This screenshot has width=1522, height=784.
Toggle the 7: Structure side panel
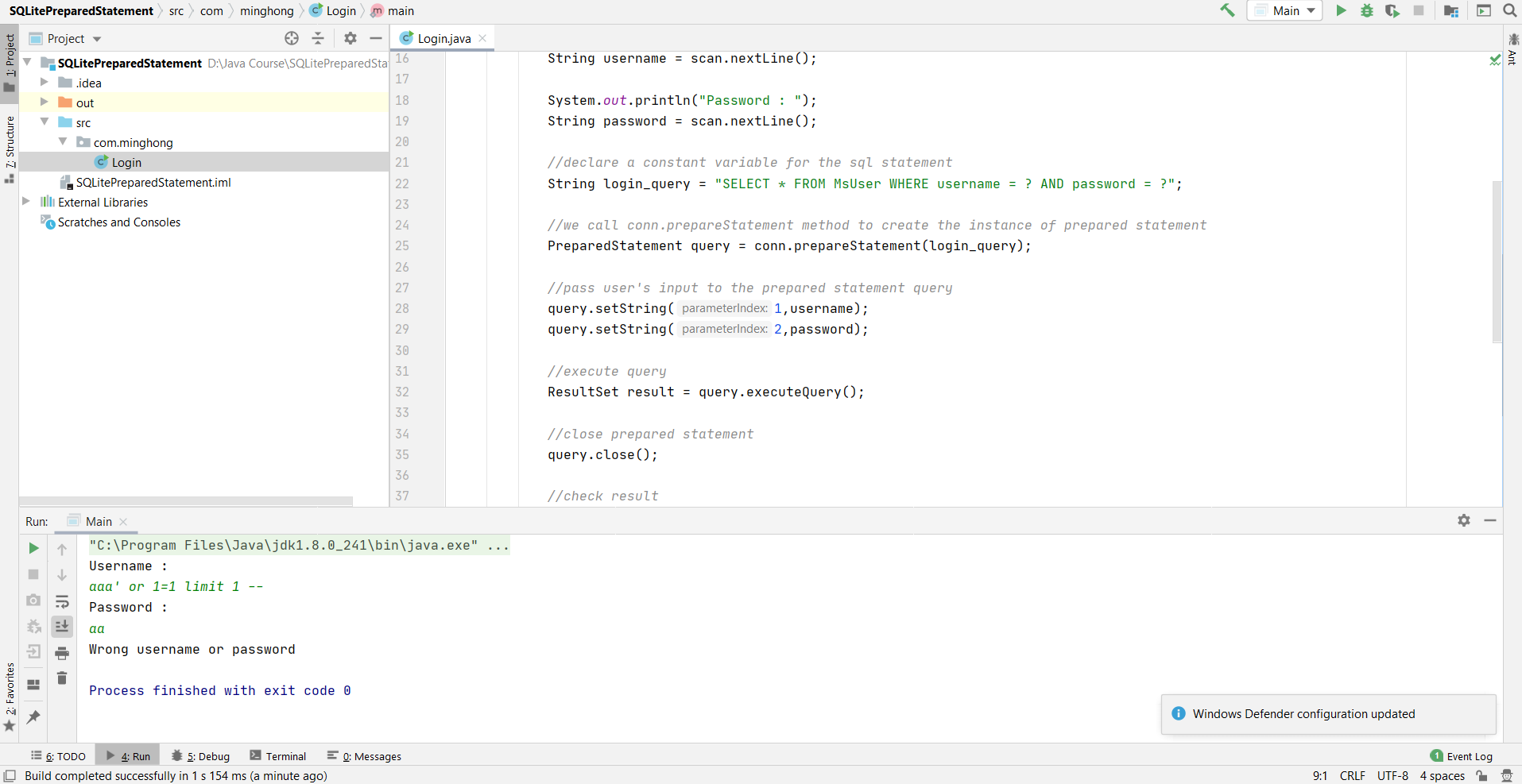[10, 149]
